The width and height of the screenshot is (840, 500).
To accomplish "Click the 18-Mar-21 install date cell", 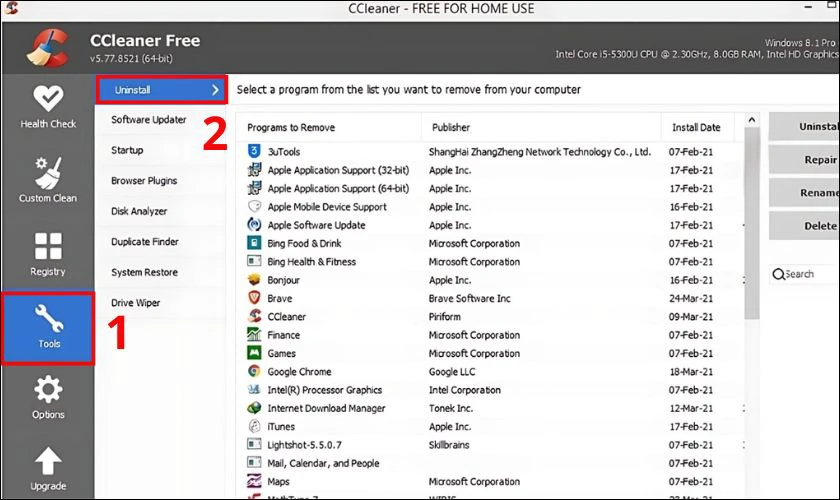I will tap(691, 371).
